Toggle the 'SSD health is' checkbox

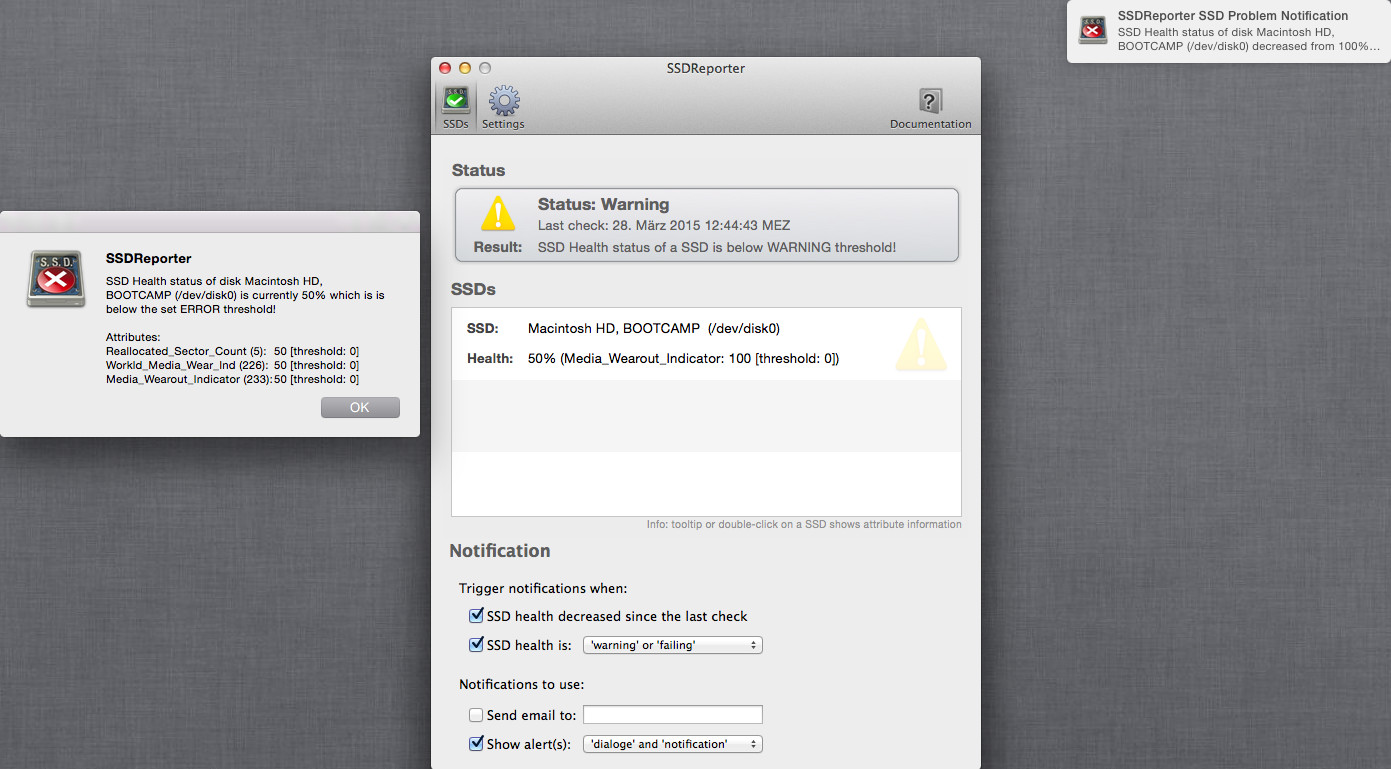tap(476, 645)
